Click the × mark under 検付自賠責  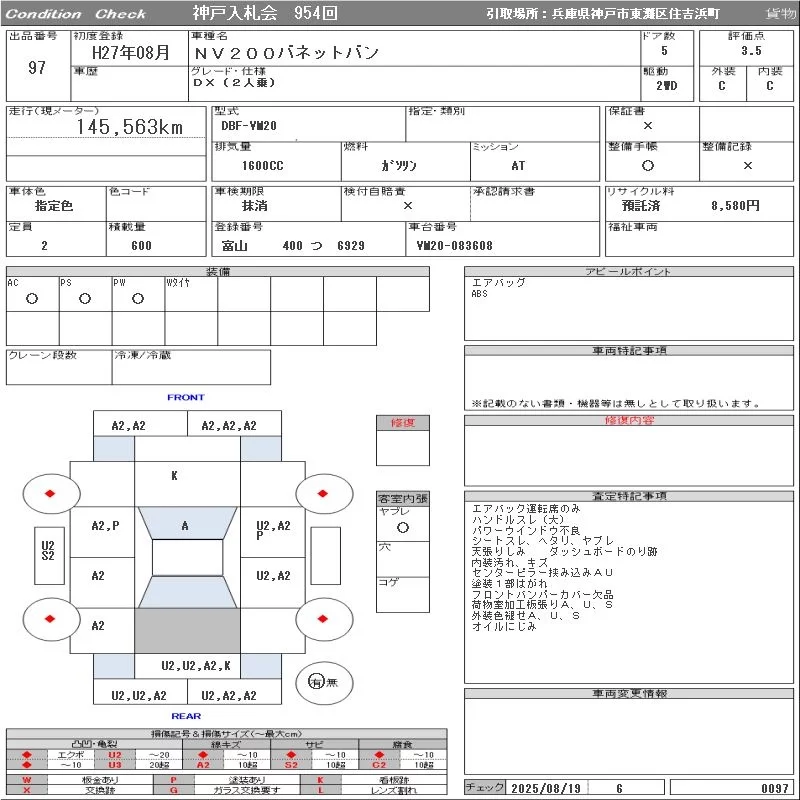coord(408,206)
